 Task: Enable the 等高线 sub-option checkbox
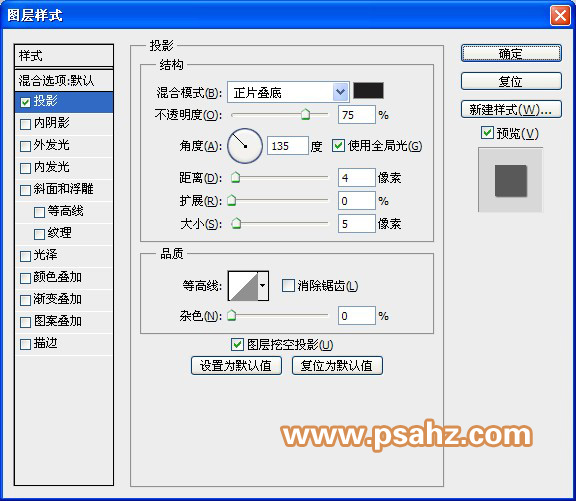coord(39,212)
